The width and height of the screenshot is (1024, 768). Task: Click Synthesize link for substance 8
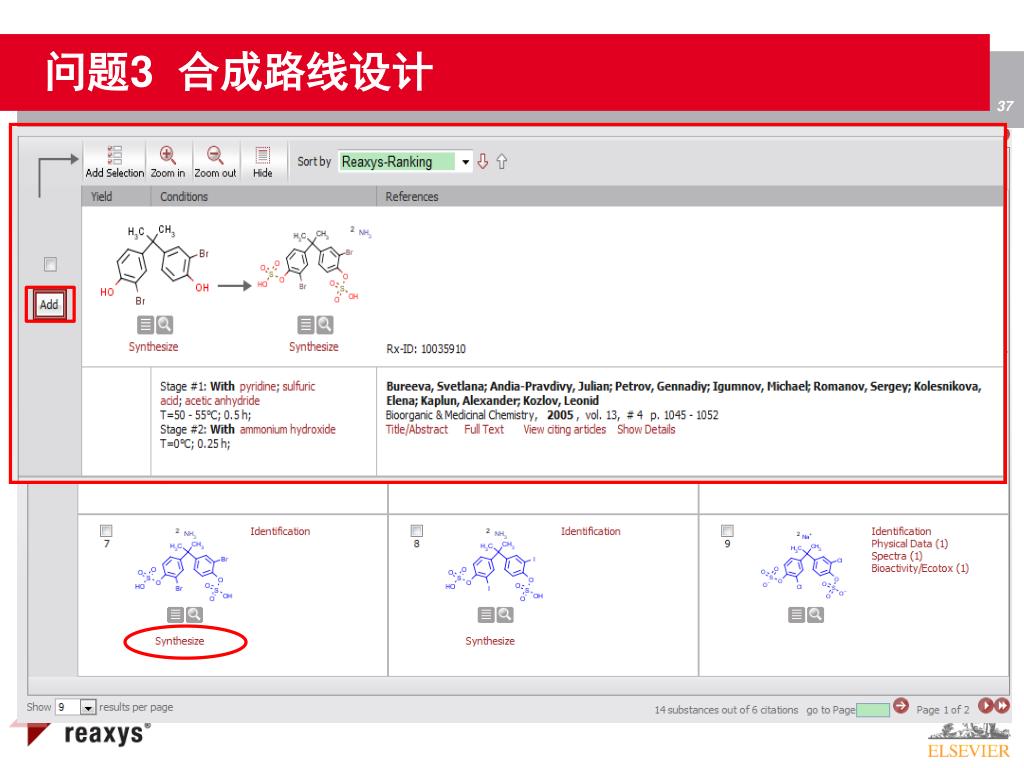(x=490, y=641)
